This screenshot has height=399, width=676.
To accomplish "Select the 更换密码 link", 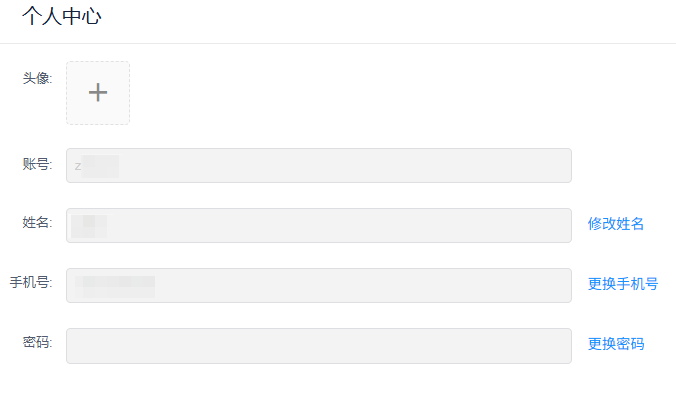I will (616, 344).
